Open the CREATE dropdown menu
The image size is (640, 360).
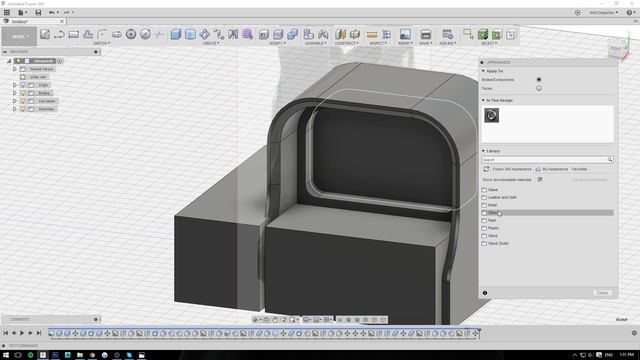(211, 43)
